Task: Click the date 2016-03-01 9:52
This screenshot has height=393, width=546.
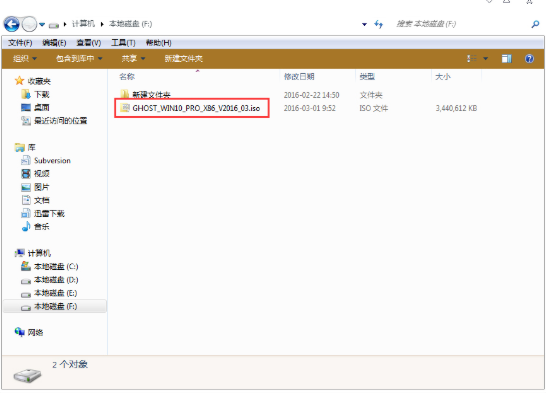Action: [x=310, y=108]
